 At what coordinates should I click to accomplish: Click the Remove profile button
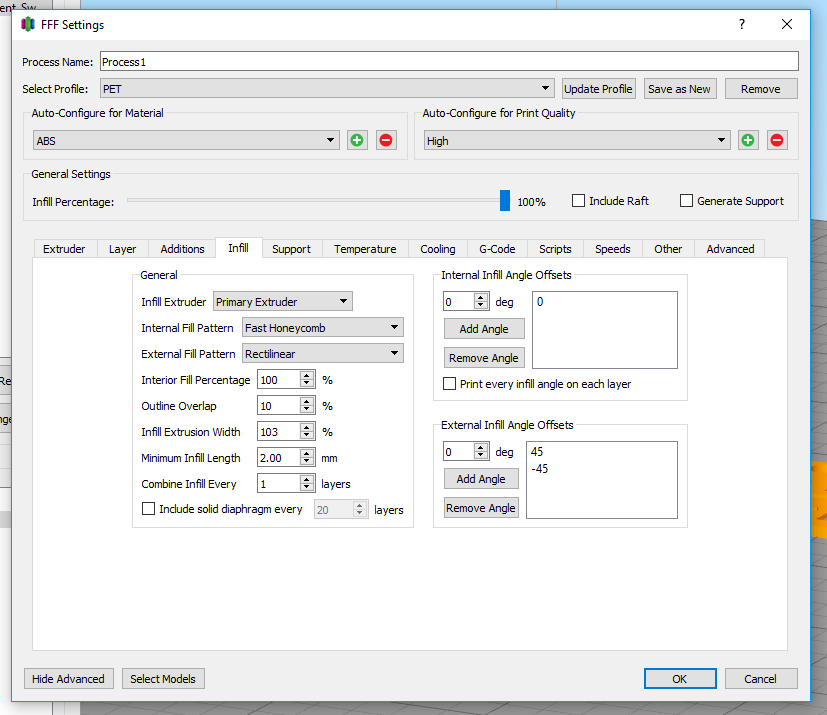tap(761, 89)
